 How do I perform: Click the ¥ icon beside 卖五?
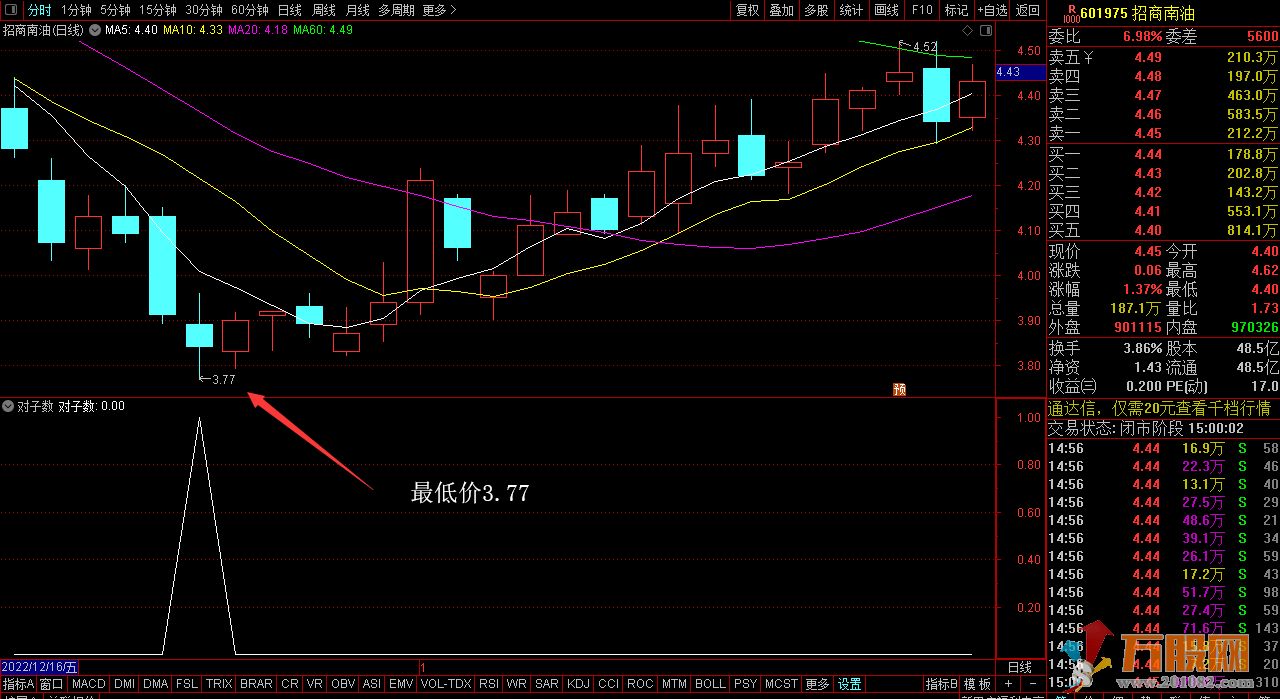[1089, 58]
